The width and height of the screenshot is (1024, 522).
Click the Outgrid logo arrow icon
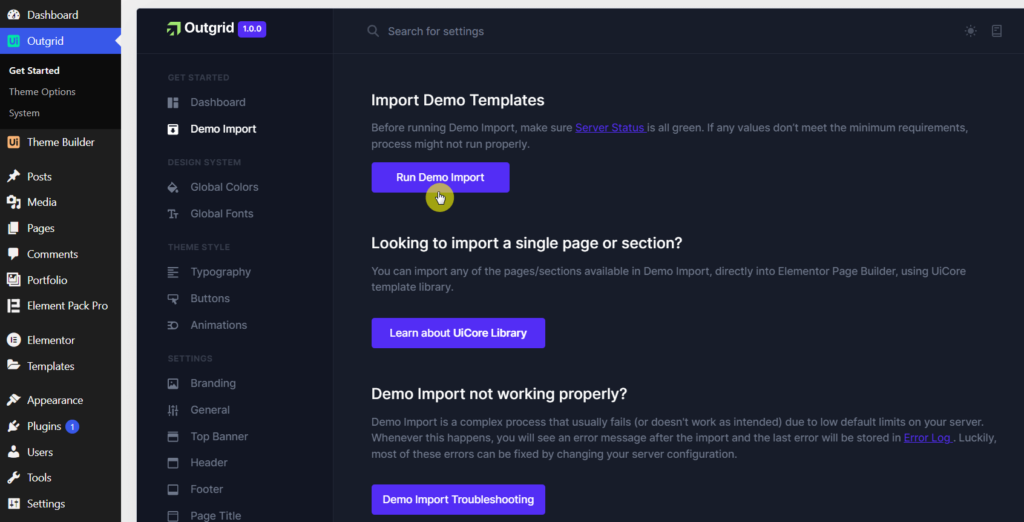[x=173, y=29]
